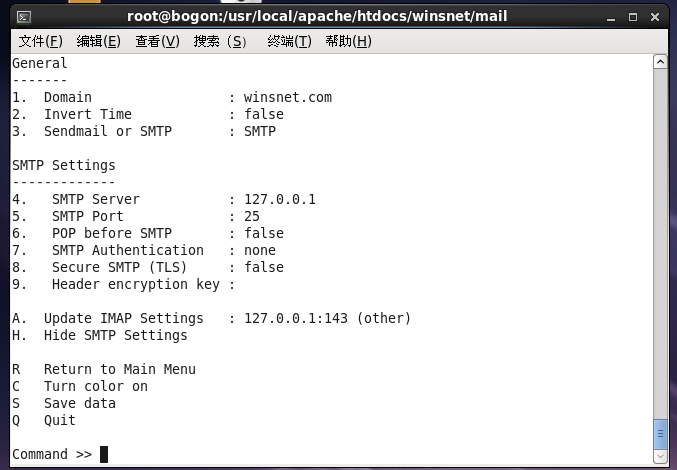Viewport: 677px width, 470px height.
Task: Click the vertical scrollbar thumb
Action: tap(660, 434)
